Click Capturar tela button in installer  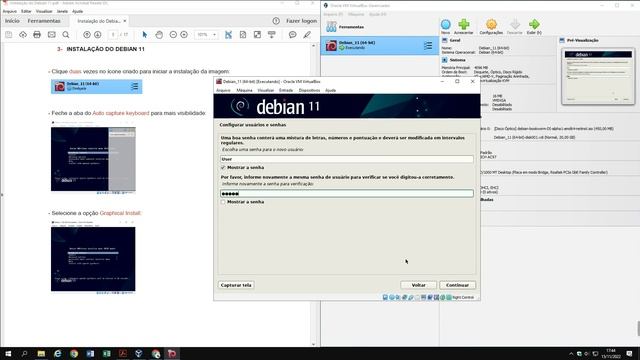click(236, 285)
